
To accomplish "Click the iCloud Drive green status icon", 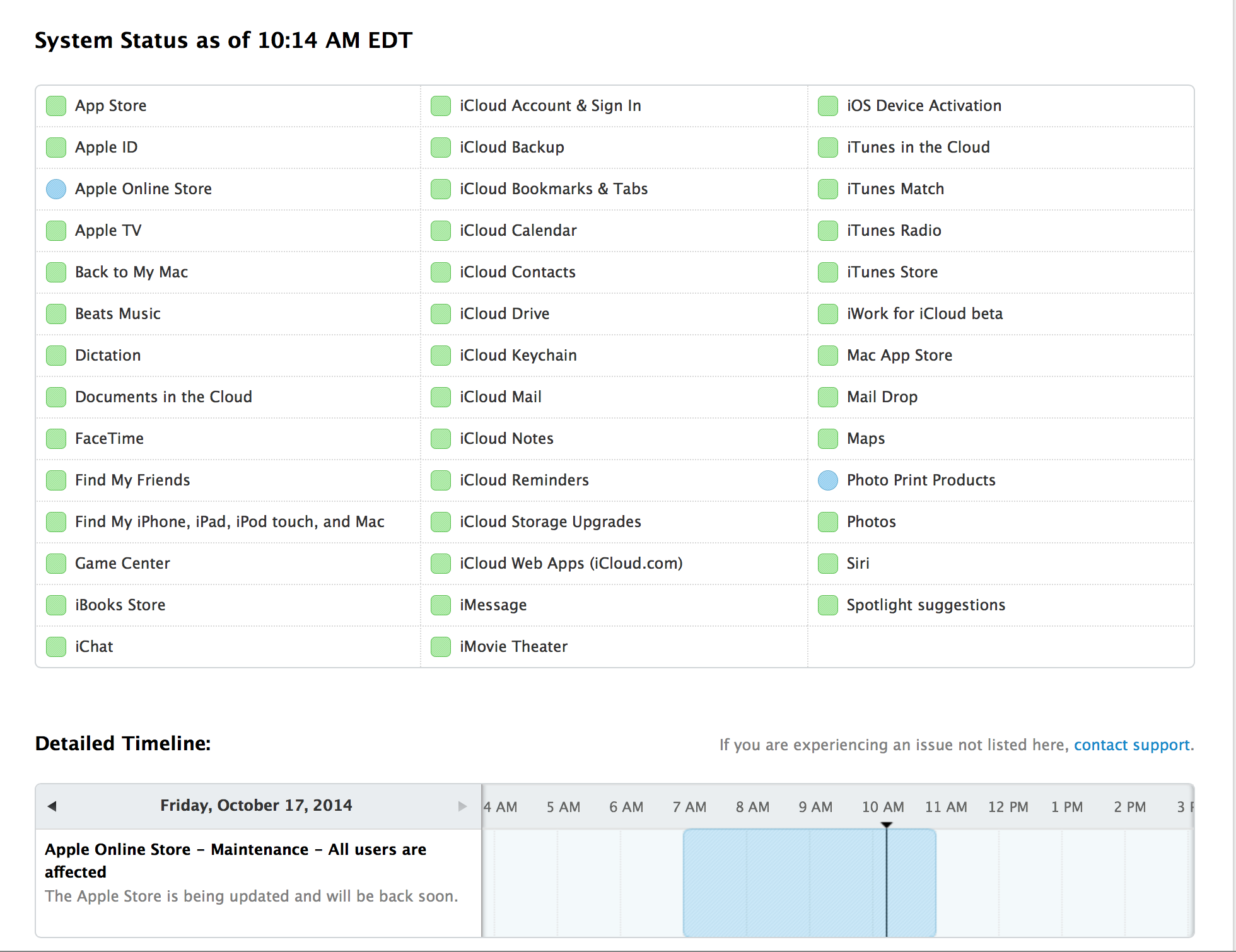I will [441, 314].
